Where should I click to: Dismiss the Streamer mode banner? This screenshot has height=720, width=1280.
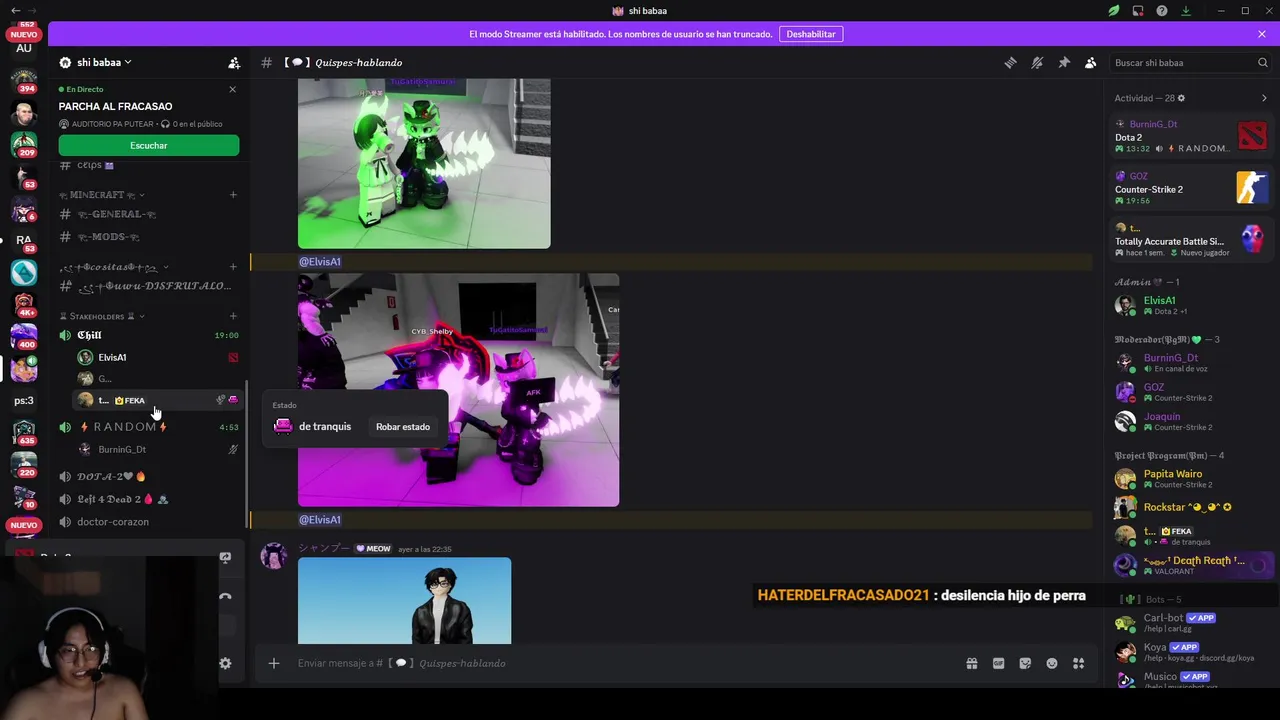pyautogui.click(x=1262, y=34)
